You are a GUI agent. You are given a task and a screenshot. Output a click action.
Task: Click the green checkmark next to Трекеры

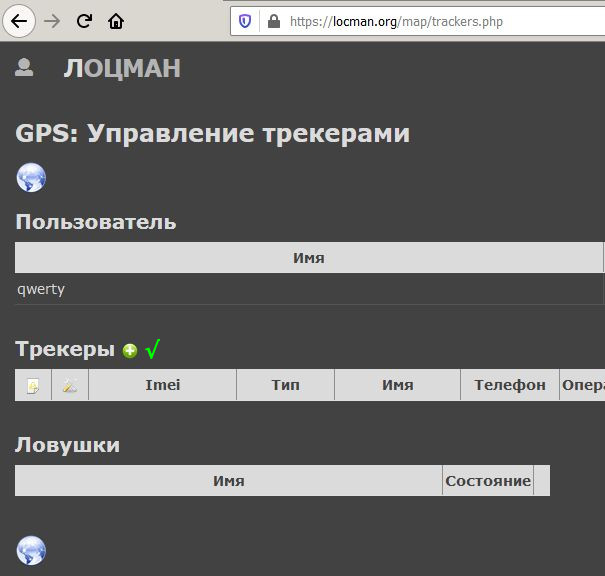pyautogui.click(x=153, y=349)
